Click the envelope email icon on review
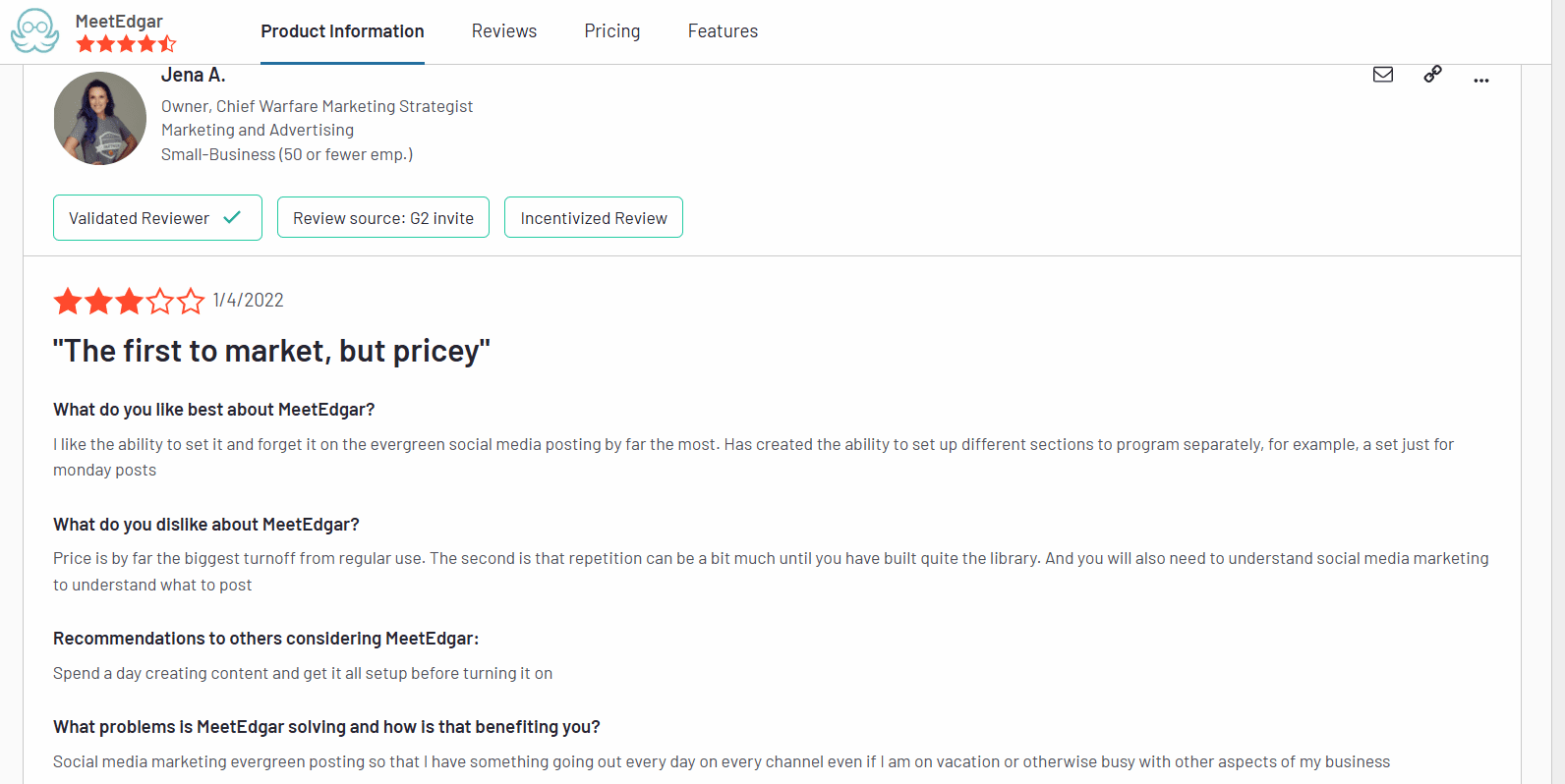This screenshot has width=1565, height=784. [1383, 75]
